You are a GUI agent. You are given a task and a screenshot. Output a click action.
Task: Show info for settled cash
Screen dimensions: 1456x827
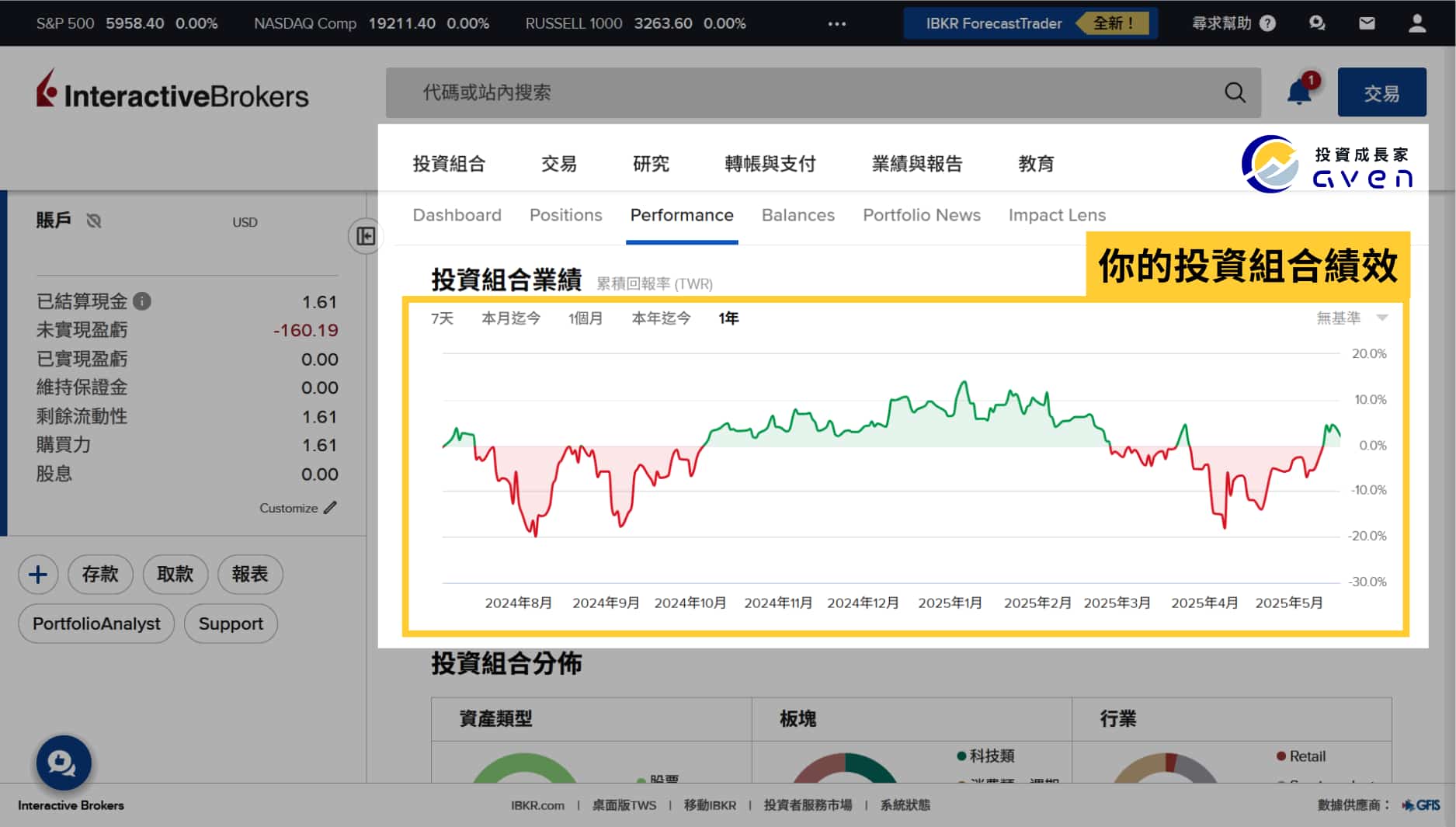(x=142, y=301)
